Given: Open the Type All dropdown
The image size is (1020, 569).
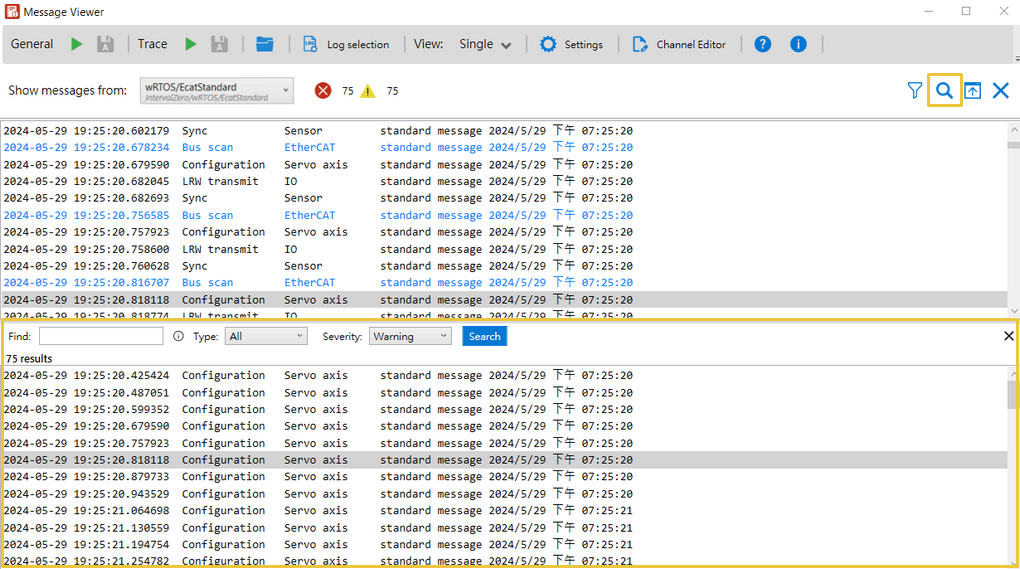Looking at the screenshot, I should [265, 336].
